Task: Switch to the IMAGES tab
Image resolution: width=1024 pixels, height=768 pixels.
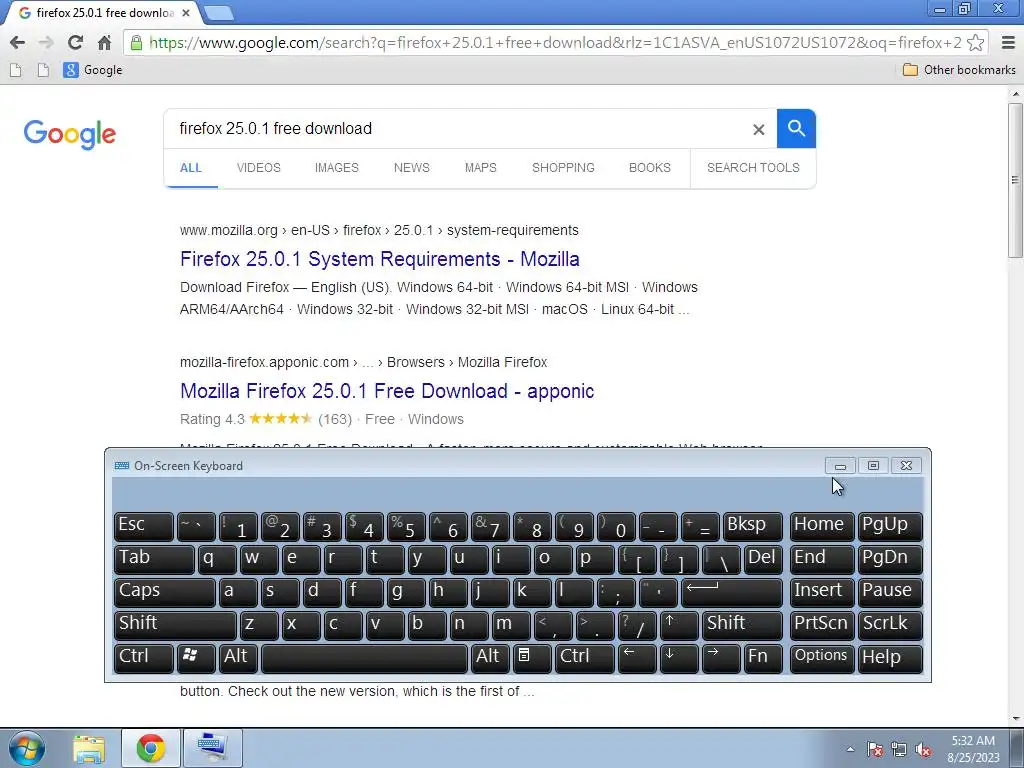Action: tap(336, 168)
